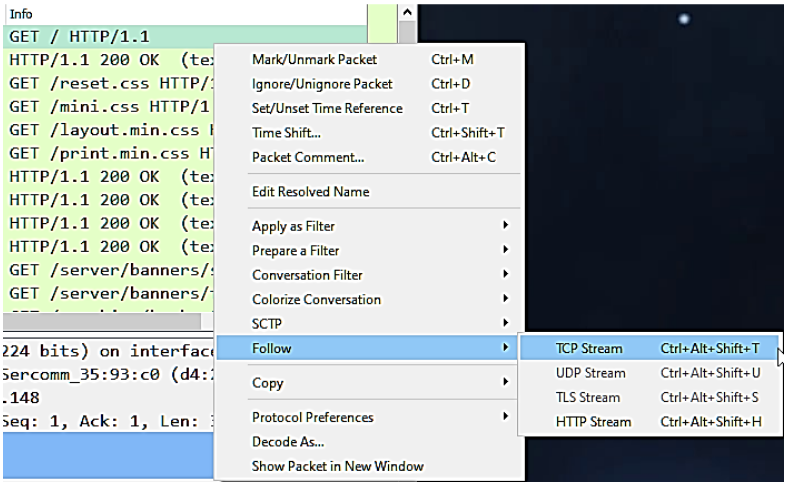The width and height of the screenshot is (788, 482).
Task: Choose Edit Resolved Name
Action: [x=370, y=191]
